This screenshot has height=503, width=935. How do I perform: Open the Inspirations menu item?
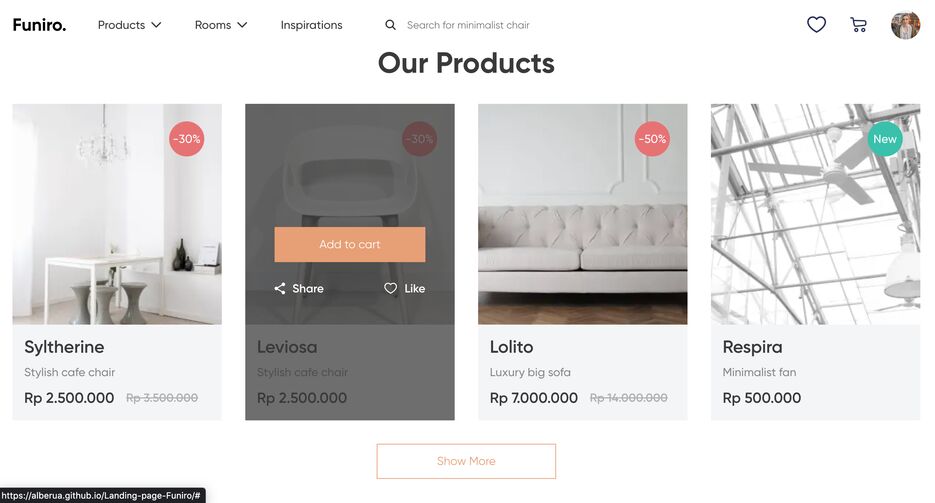[x=311, y=25]
